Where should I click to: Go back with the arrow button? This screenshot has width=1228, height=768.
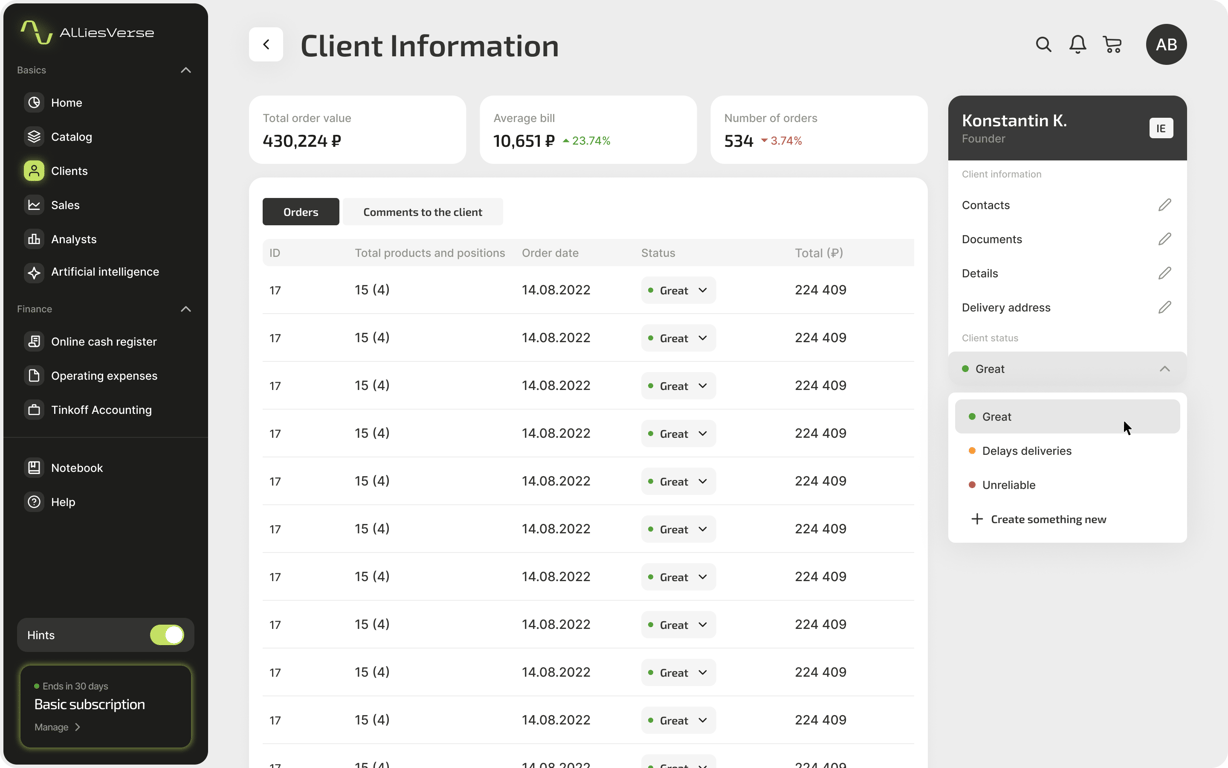click(266, 45)
